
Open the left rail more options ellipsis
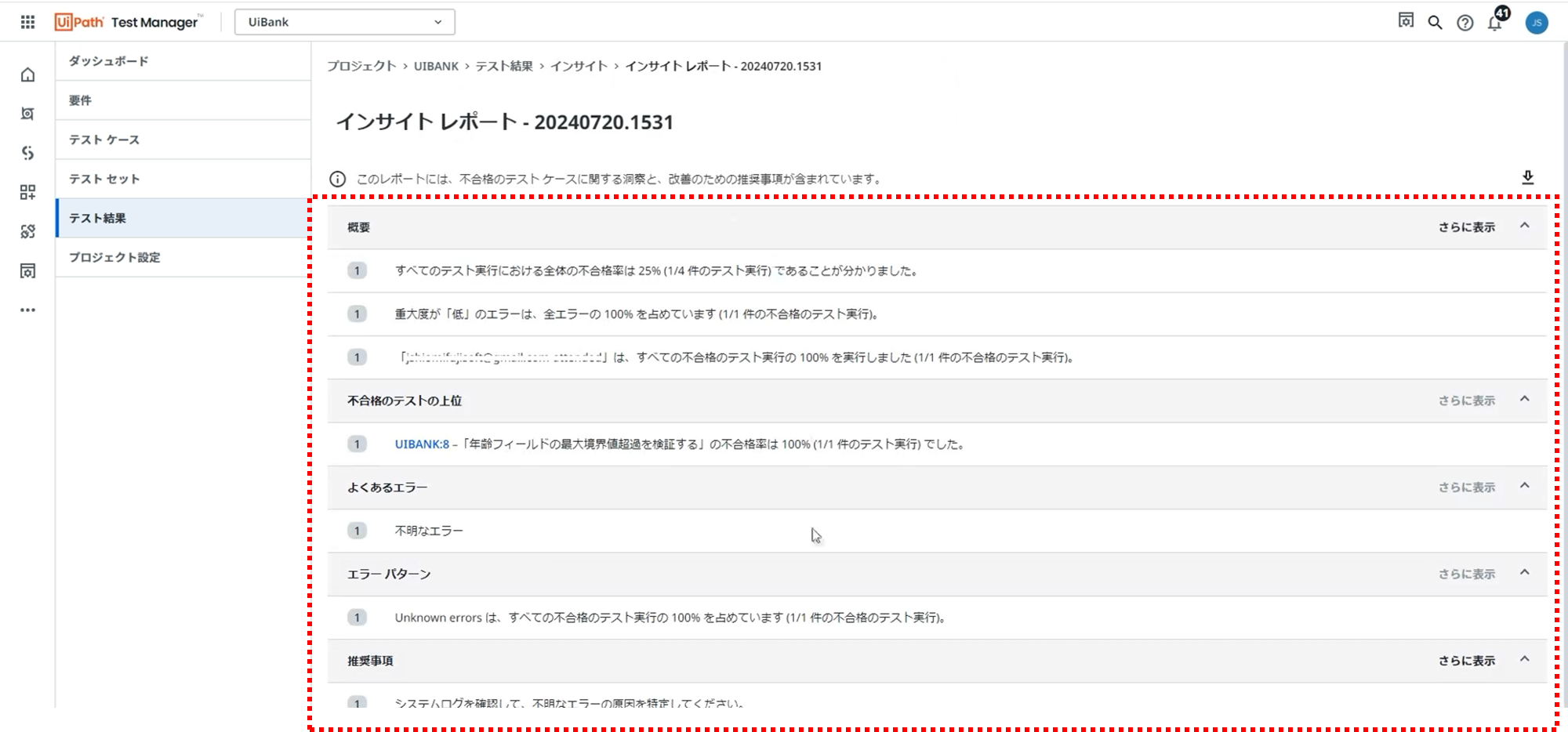coord(27,310)
